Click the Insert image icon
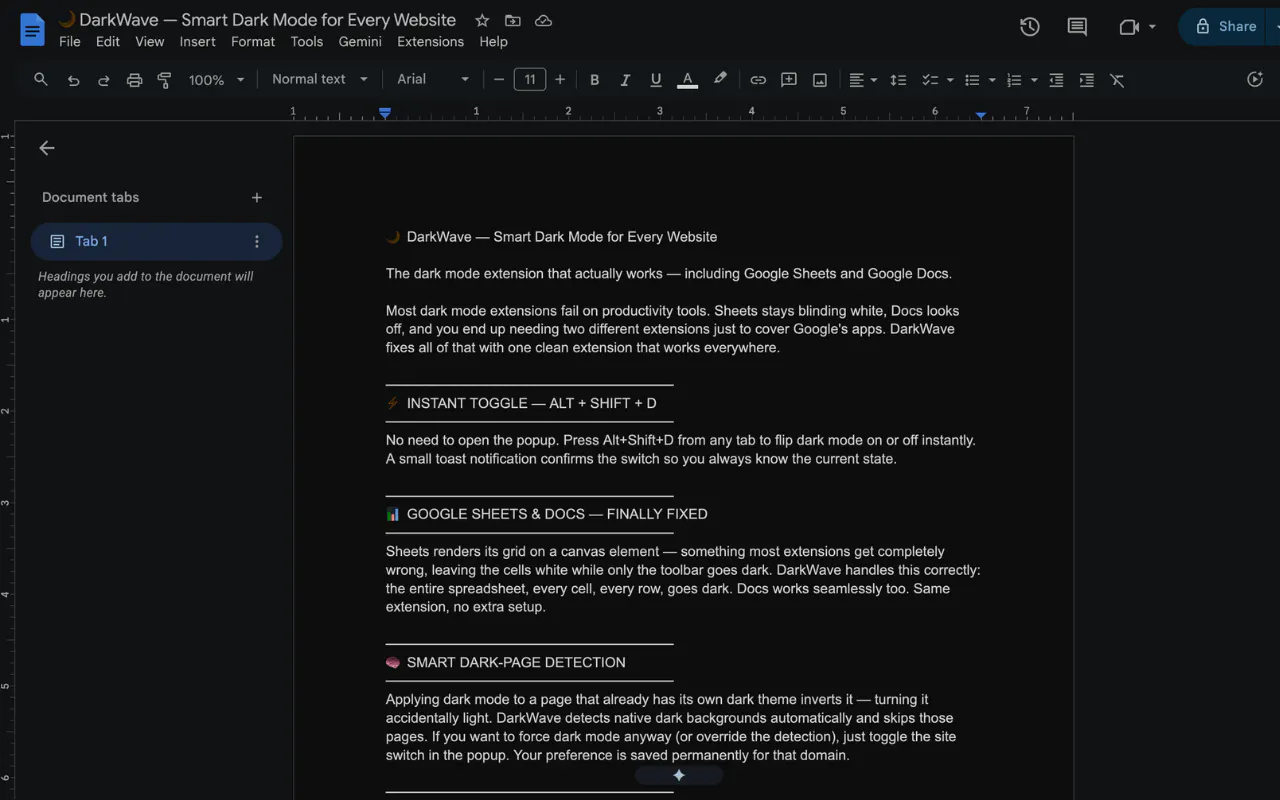1280x800 pixels. click(x=820, y=80)
